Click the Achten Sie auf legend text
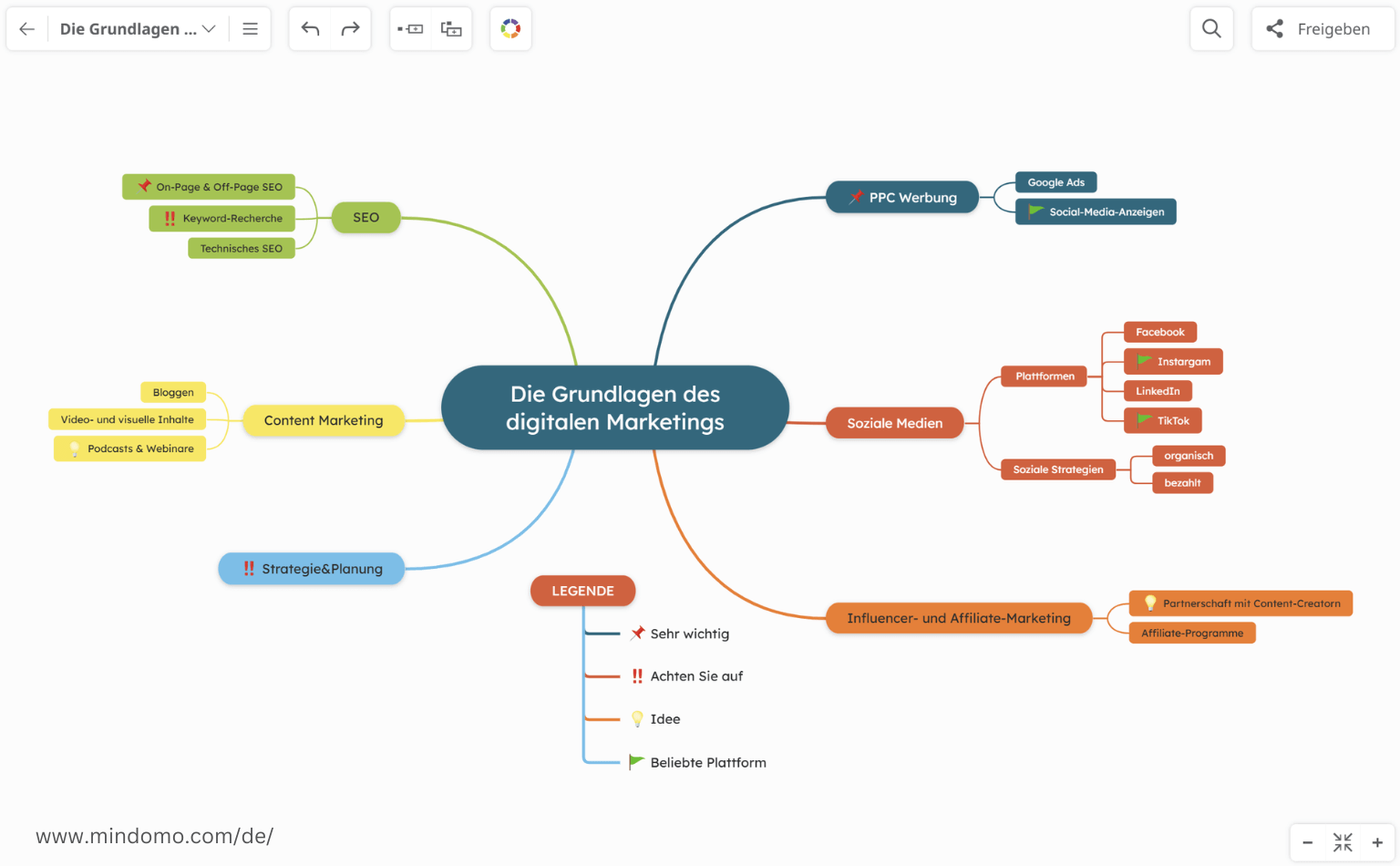 [x=696, y=676]
